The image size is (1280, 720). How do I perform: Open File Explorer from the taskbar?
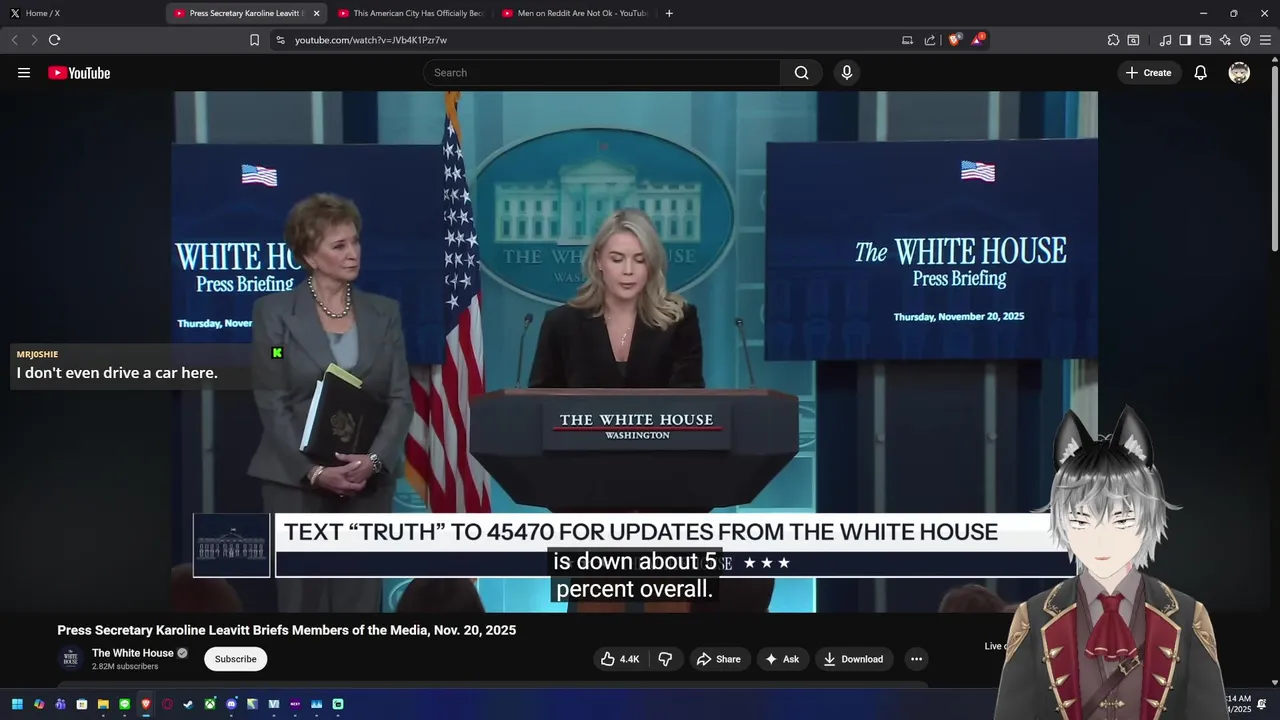click(103, 704)
